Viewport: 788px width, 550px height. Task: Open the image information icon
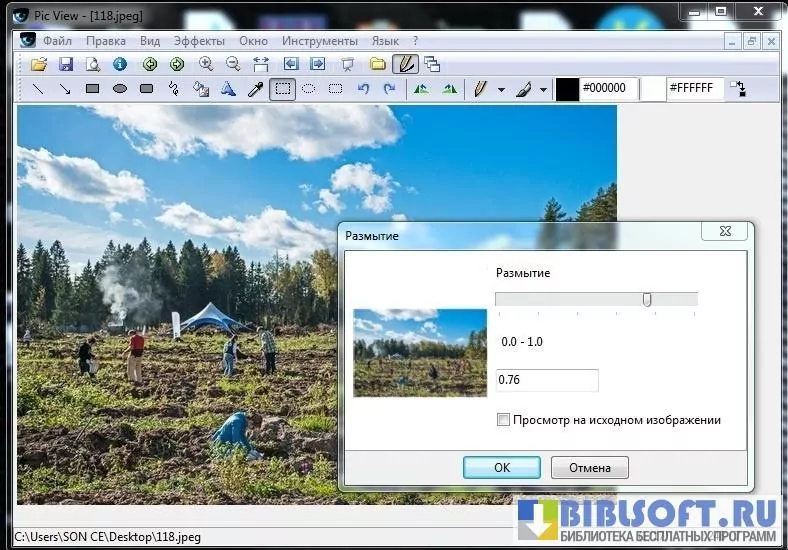click(x=120, y=64)
